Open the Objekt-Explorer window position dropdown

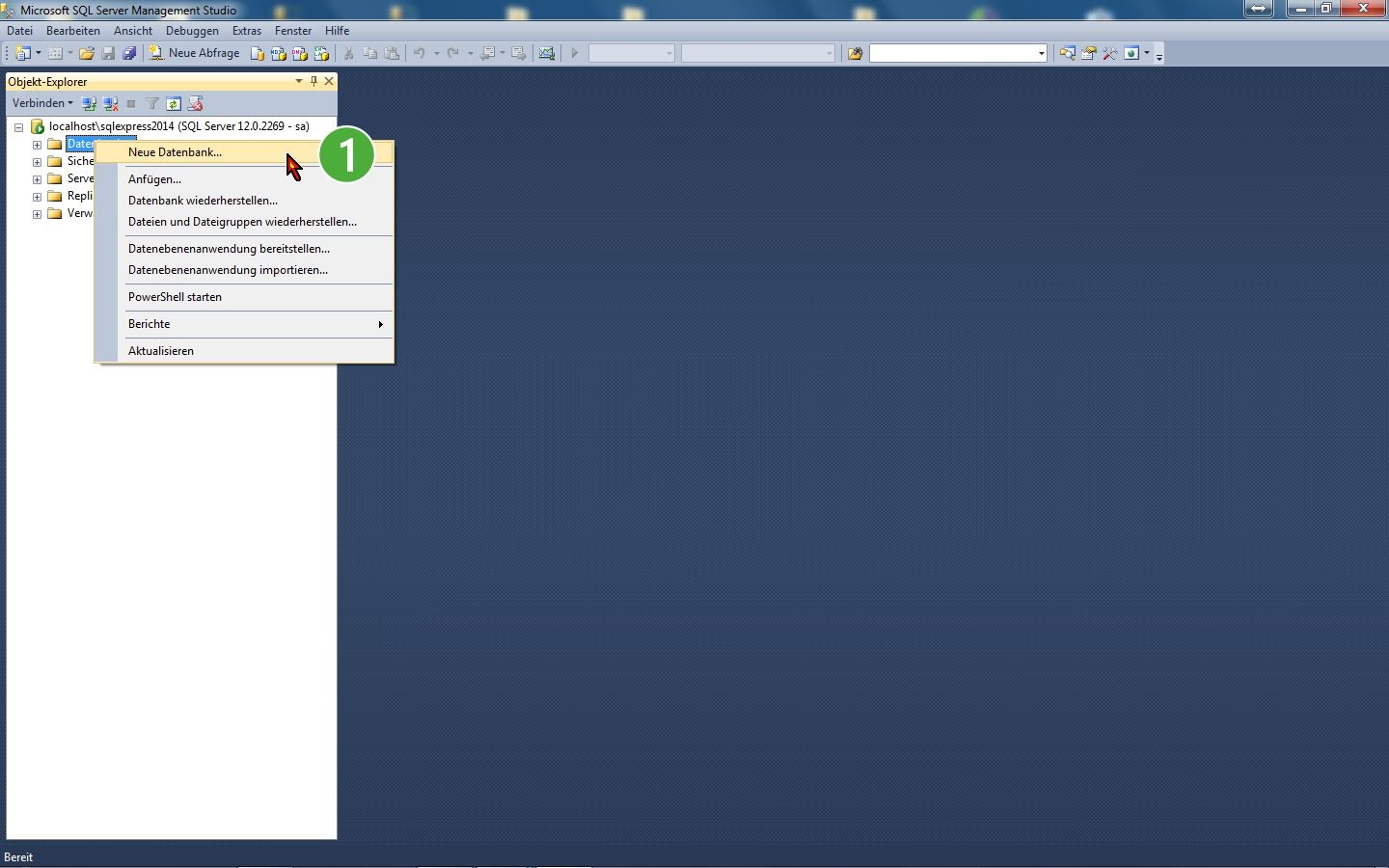299,82
